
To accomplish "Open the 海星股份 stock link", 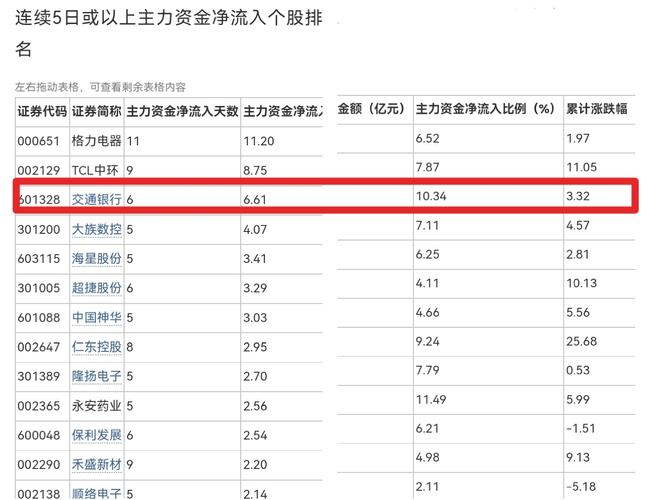I will (x=97, y=259).
